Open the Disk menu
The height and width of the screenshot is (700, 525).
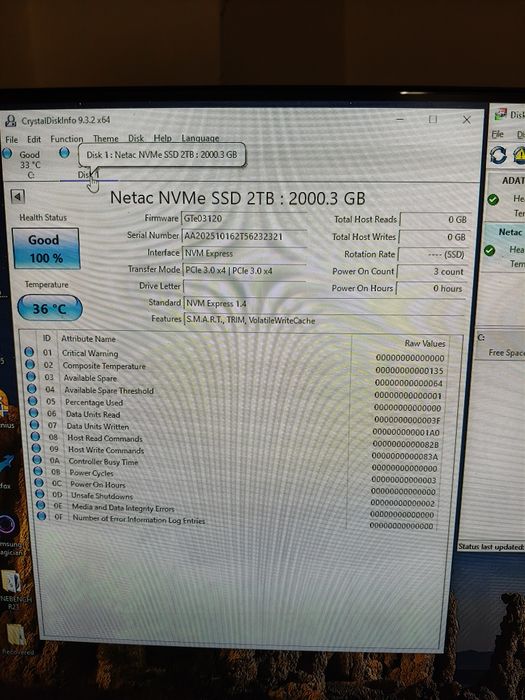click(x=136, y=138)
